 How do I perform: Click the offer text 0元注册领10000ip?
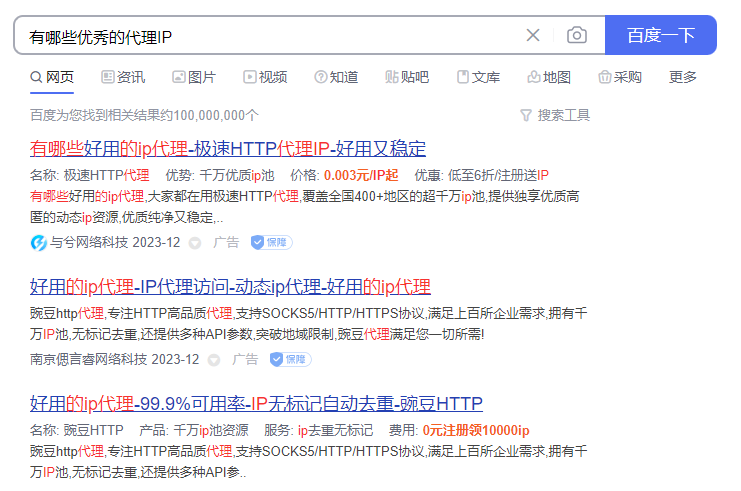[x=476, y=430]
